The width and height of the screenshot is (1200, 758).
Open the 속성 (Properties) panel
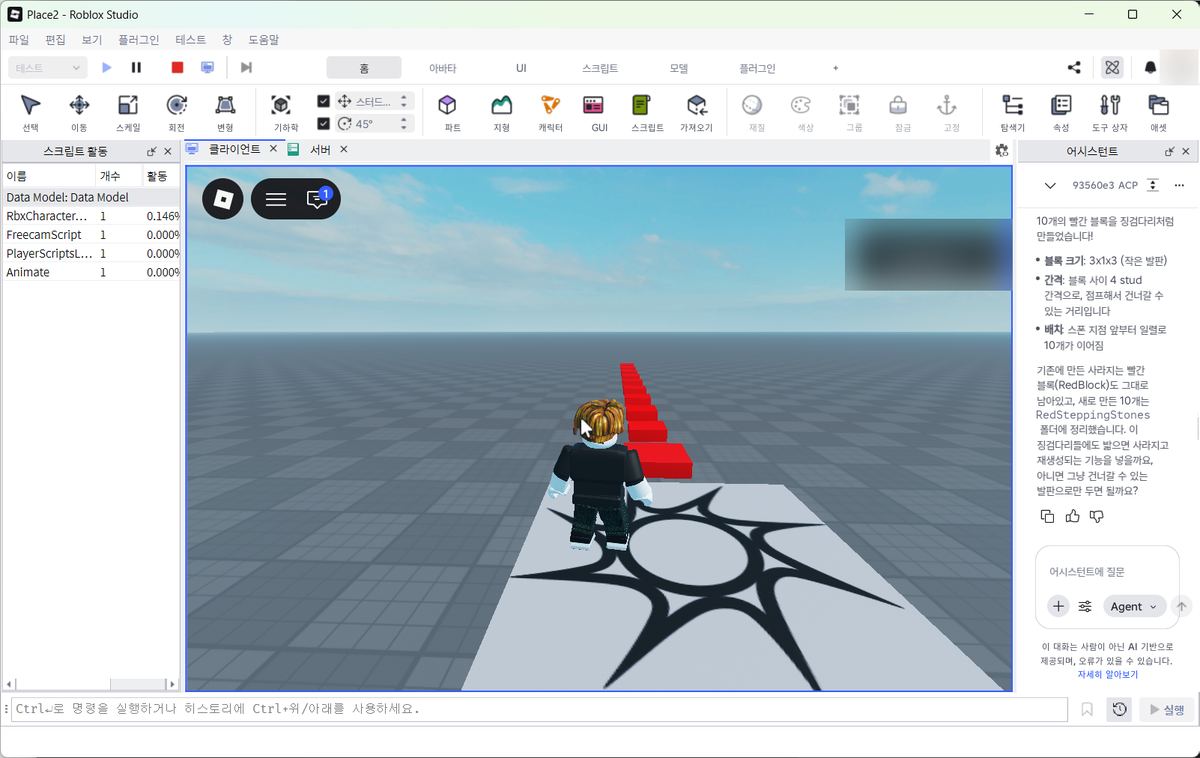(1061, 112)
